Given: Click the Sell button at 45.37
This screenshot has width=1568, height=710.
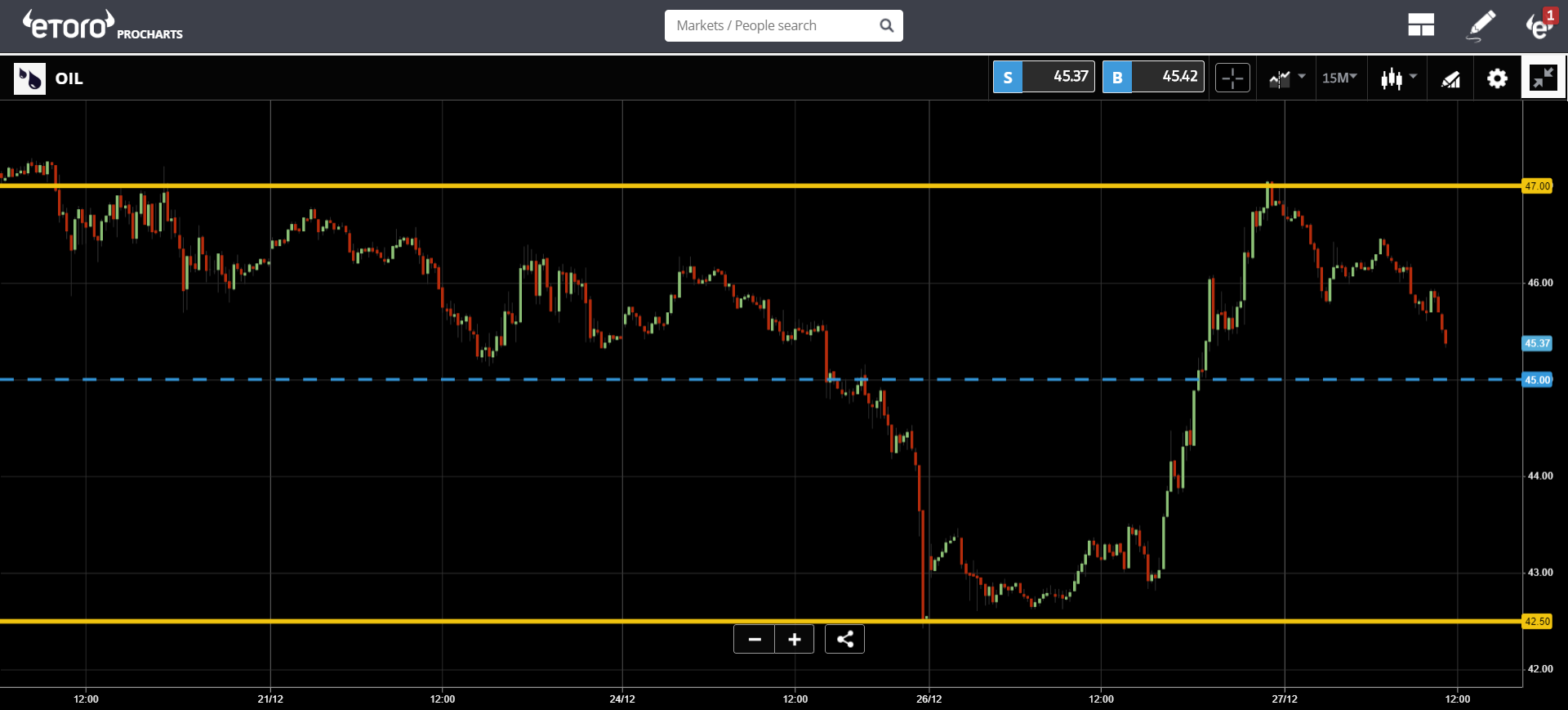Looking at the screenshot, I should click(x=1044, y=77).
